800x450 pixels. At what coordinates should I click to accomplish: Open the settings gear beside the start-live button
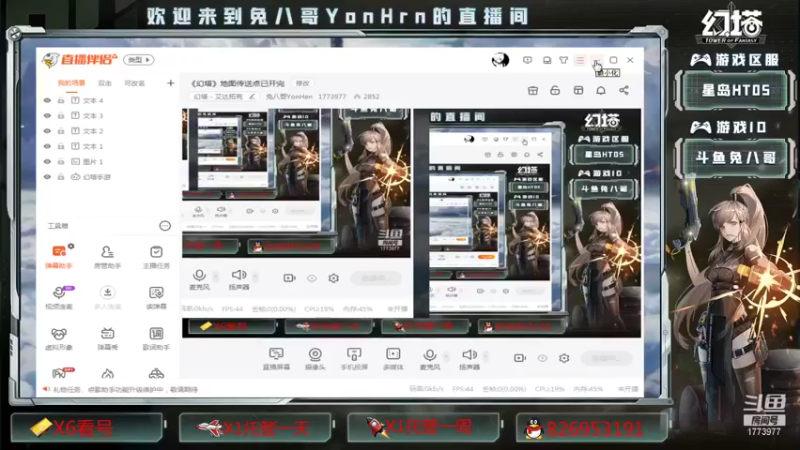coord(564,358)
